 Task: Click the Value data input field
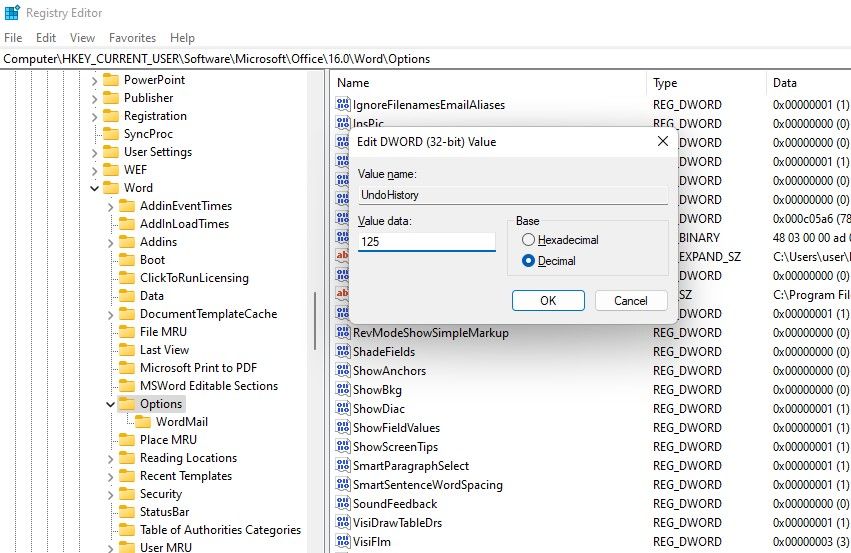427,241
